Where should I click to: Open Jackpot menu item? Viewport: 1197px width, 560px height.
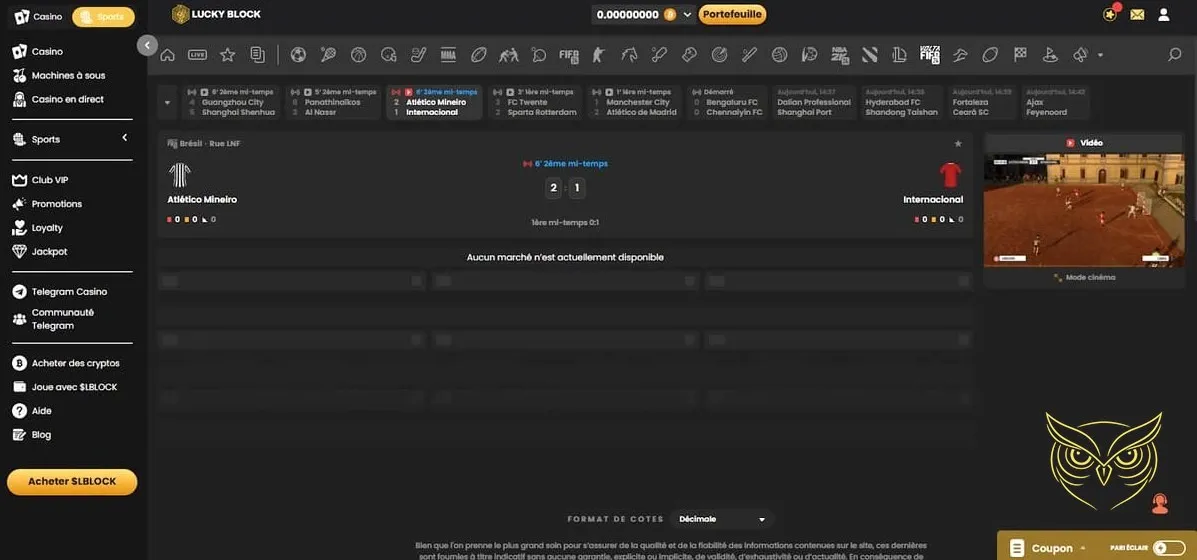click(40, 251)
